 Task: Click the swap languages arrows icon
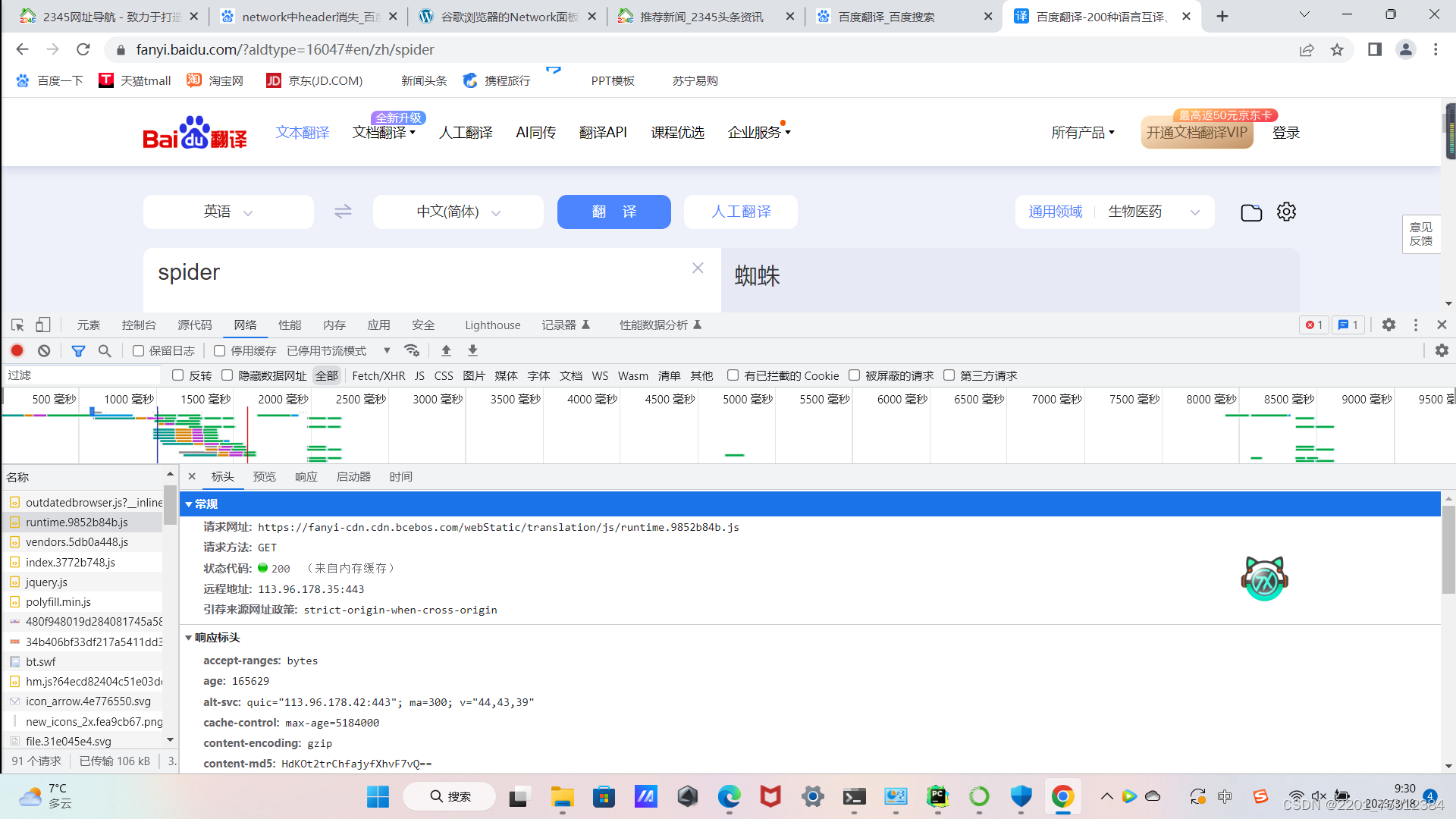(343, 212)
